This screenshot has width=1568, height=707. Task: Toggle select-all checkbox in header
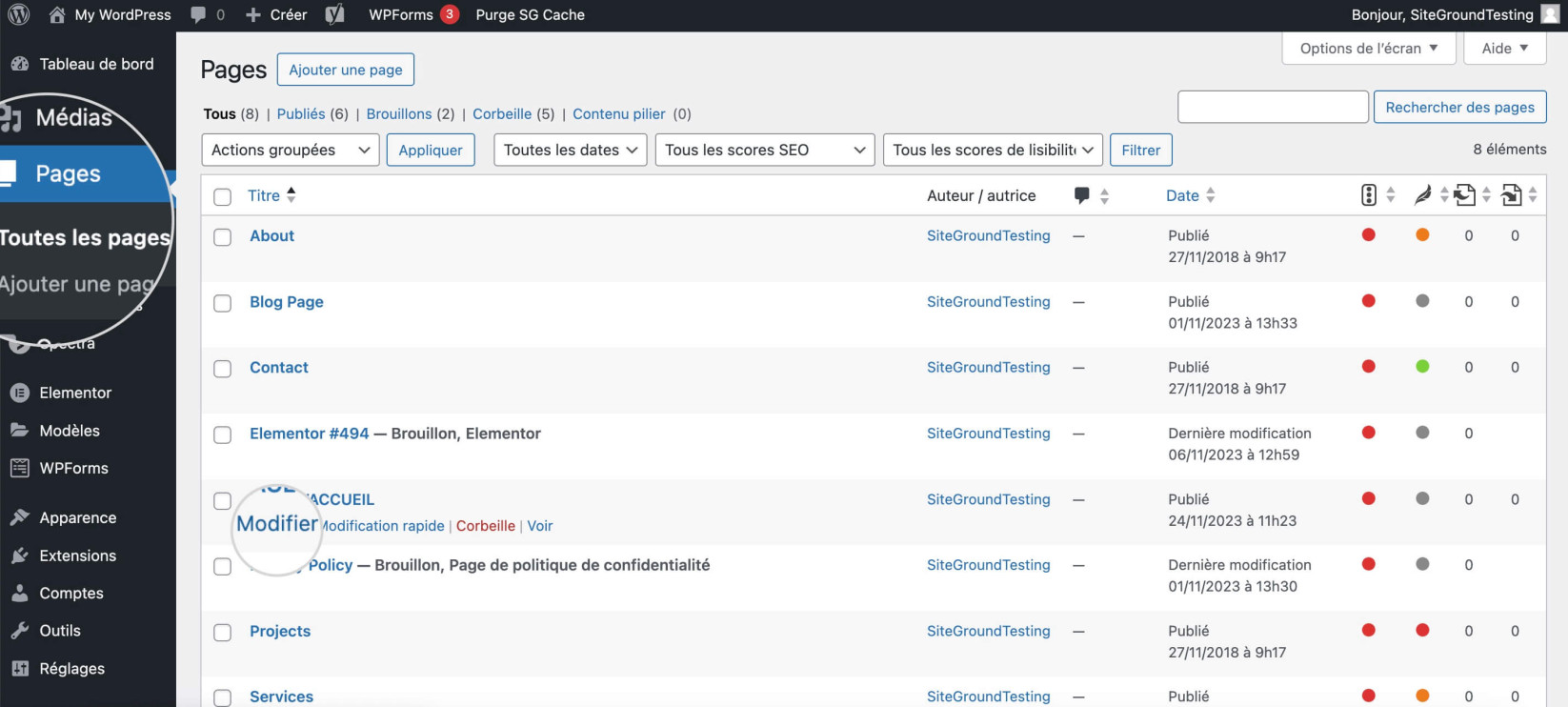(223, 197)
